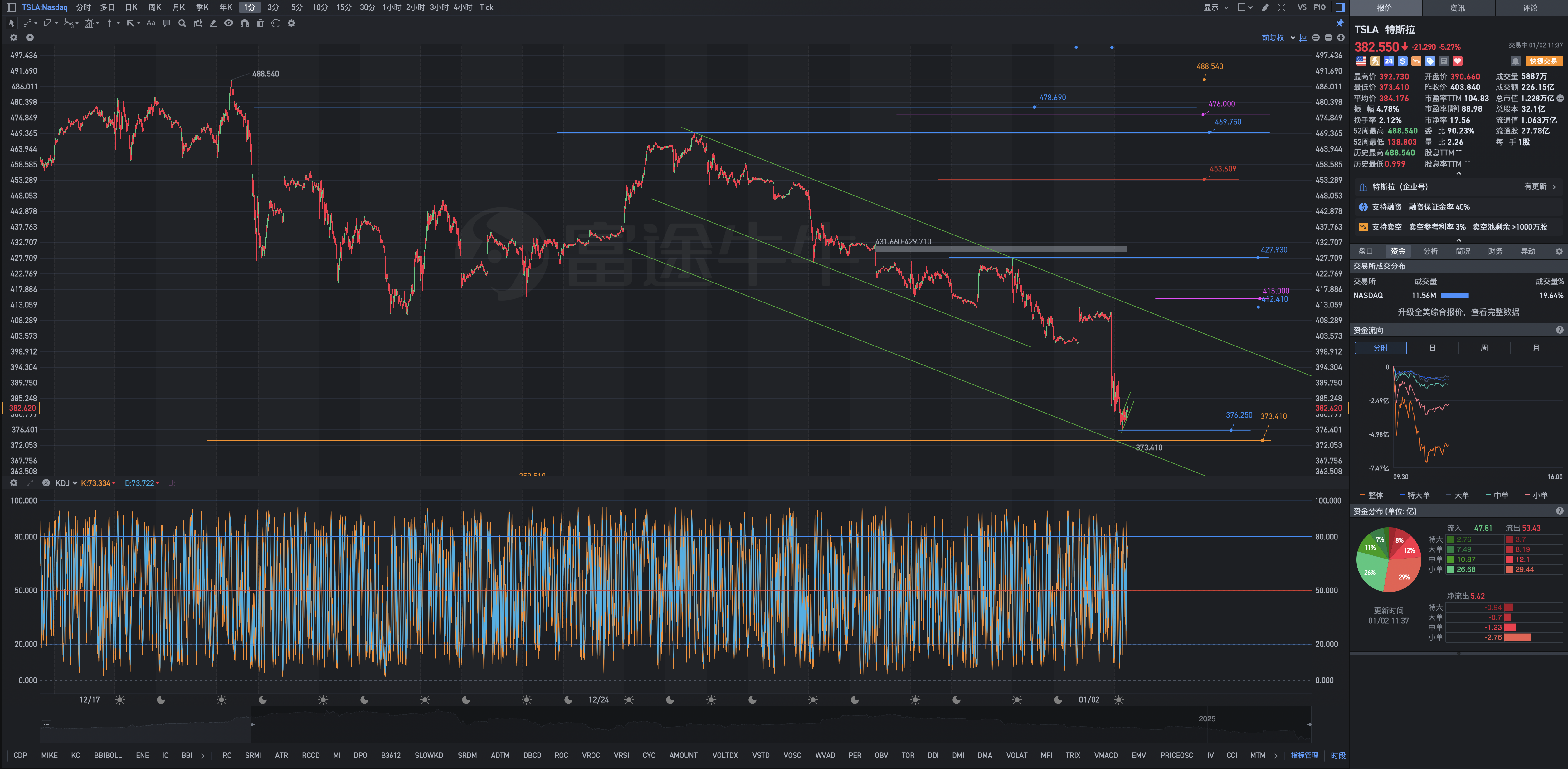Toggle 大单 line in fund flow legend
Viewport: 1568px width, 769px height.
(1458, 495)
